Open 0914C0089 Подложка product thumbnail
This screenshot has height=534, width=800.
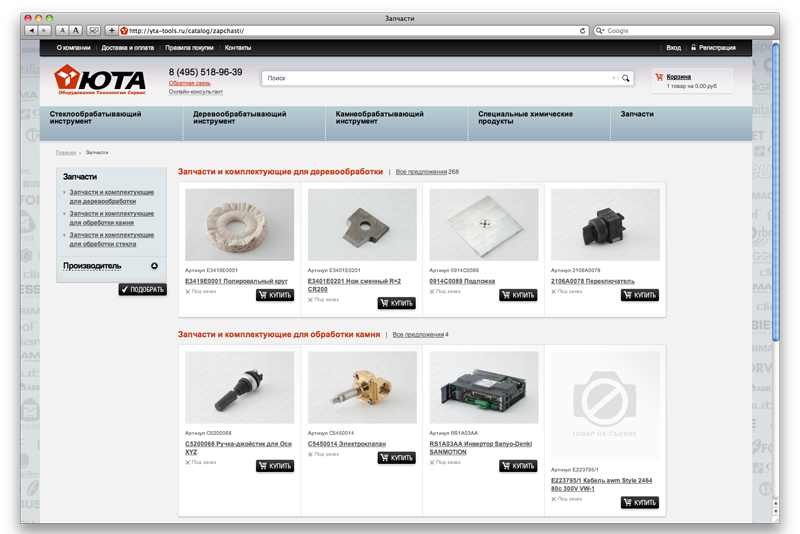[x=484, y=225]
